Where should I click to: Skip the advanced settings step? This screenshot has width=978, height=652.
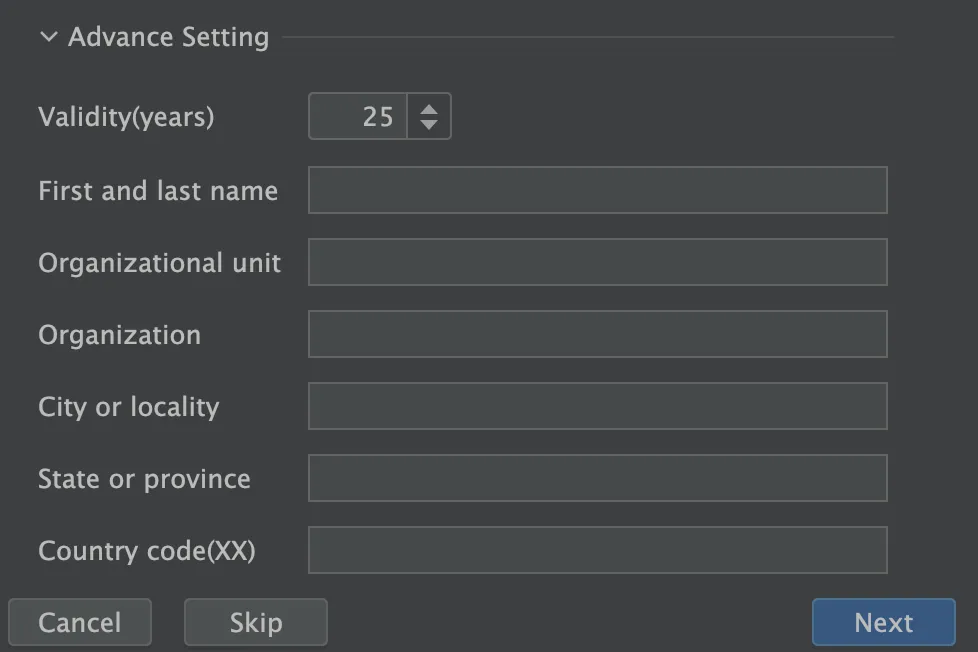(256, 623)
